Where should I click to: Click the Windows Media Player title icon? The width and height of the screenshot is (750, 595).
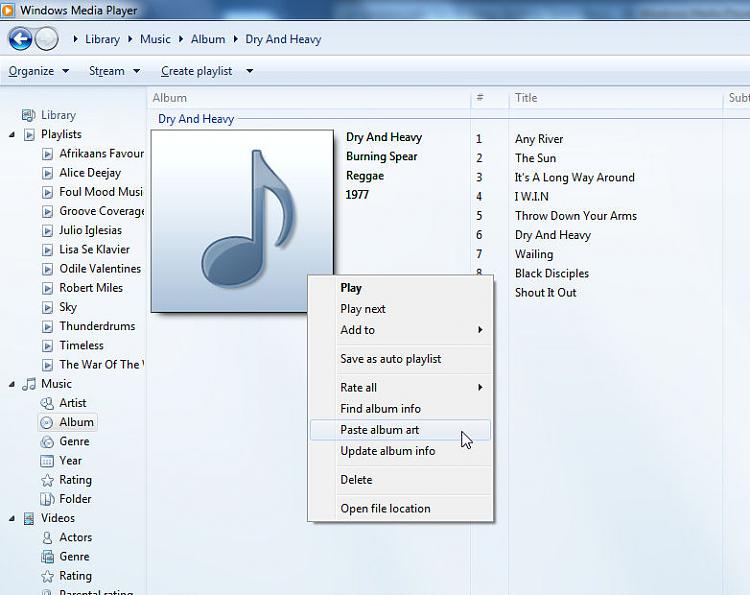click(x=7, y=10)
